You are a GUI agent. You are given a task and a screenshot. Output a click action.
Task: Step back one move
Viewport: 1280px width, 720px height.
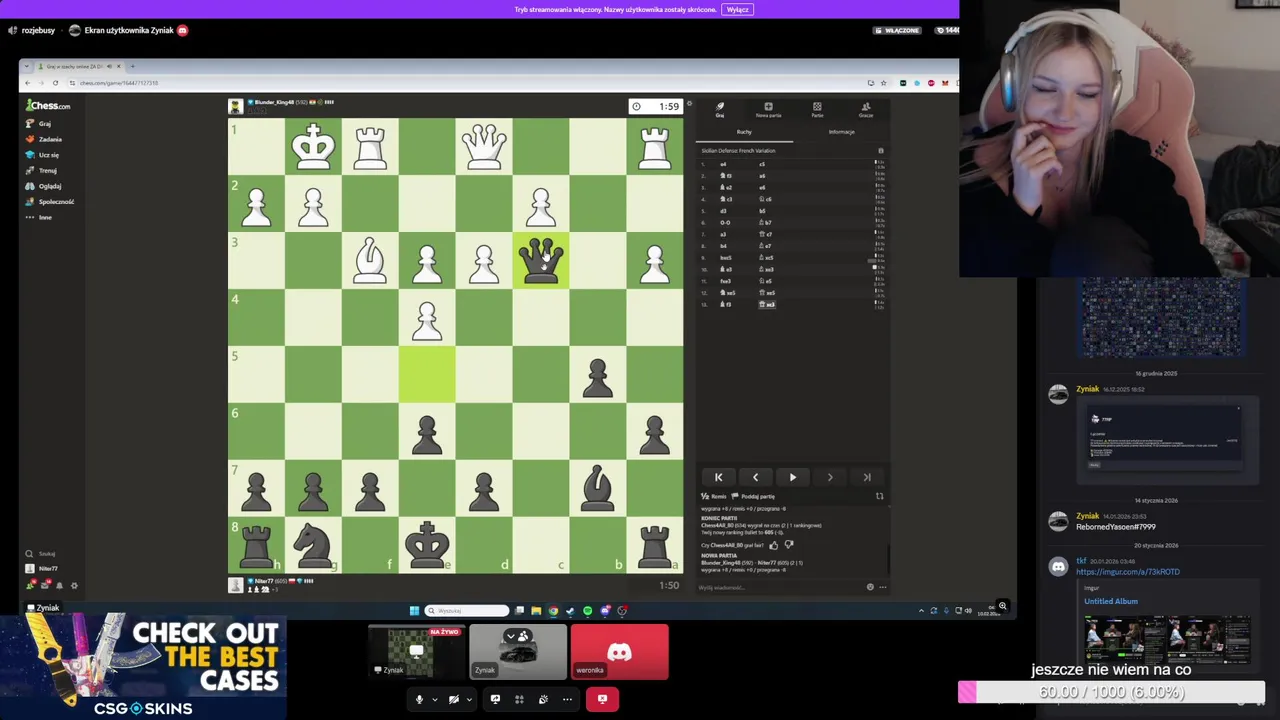[x=755, y=477]
